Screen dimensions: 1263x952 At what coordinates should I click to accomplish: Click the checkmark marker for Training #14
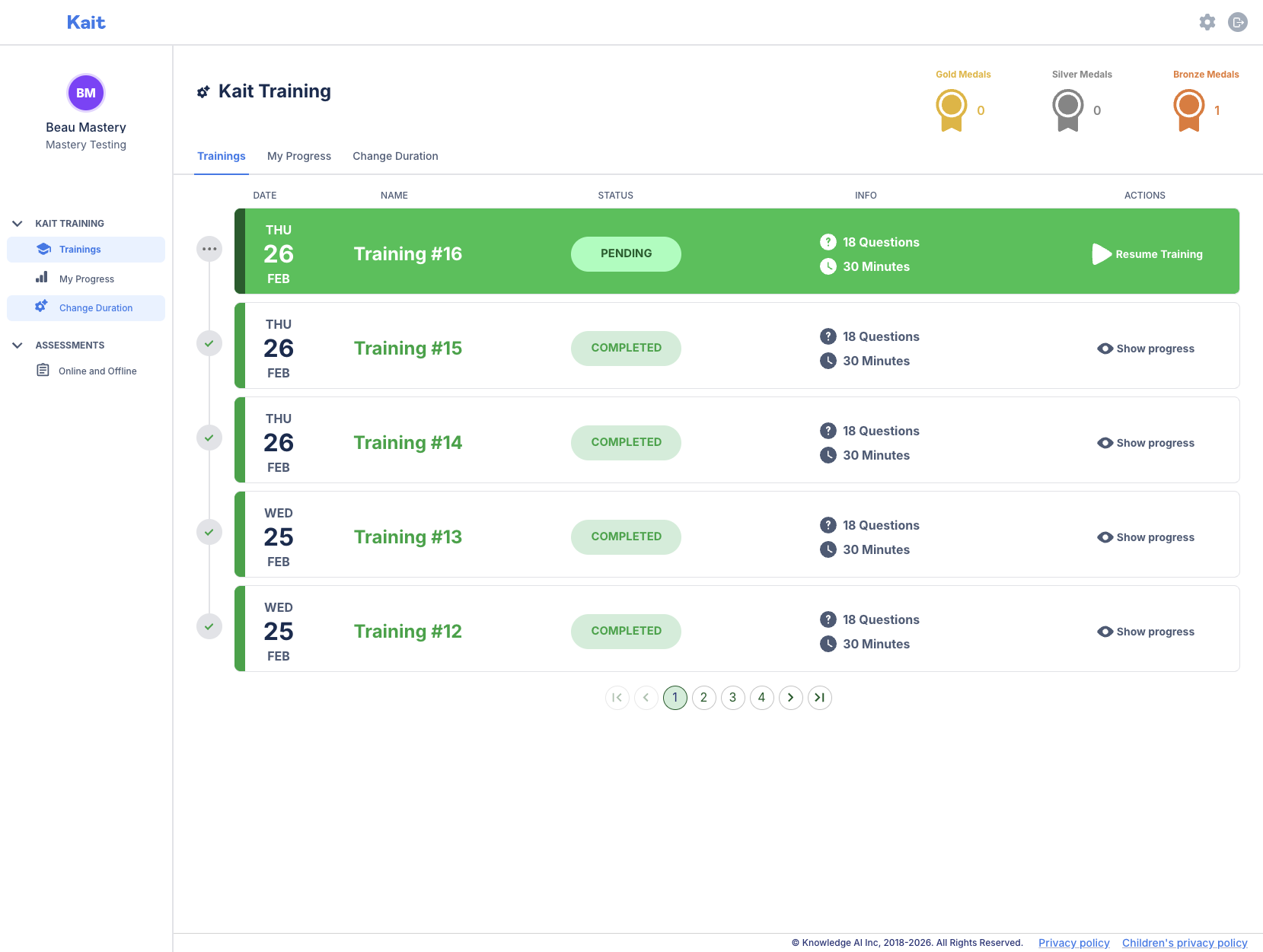pyautogui.click(x=209, y=438)
